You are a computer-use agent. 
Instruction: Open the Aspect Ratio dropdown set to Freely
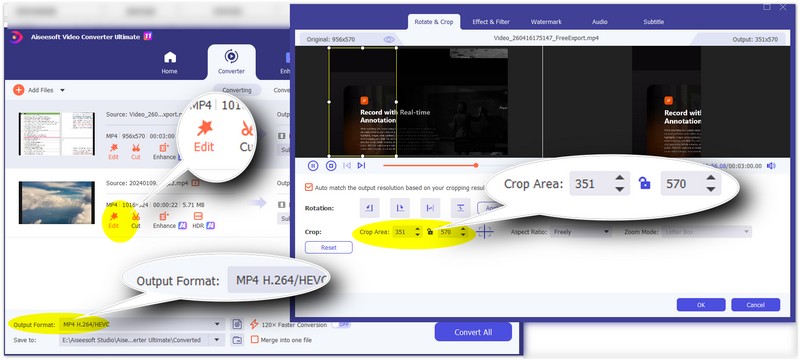[x=582, y=232]
